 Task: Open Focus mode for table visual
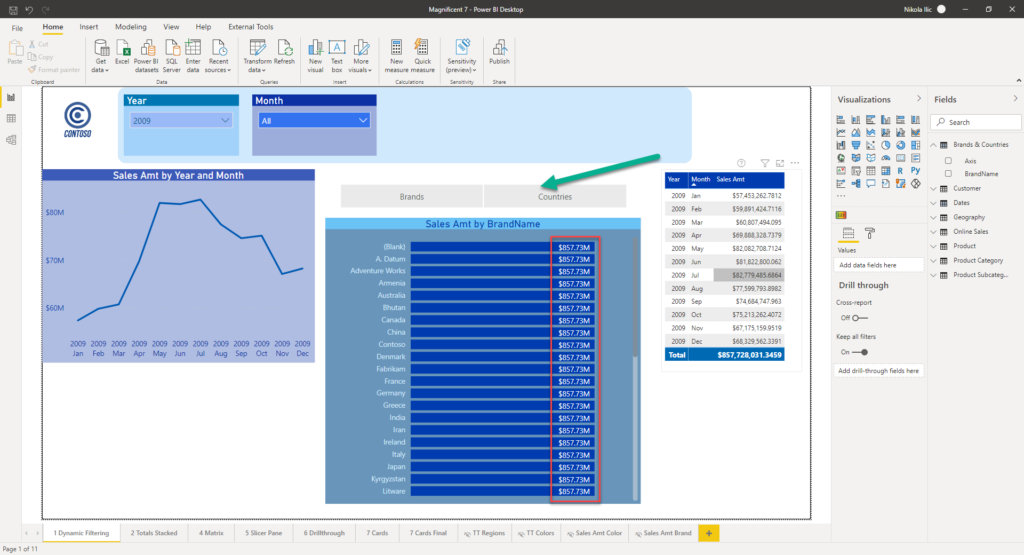[780, 163]
